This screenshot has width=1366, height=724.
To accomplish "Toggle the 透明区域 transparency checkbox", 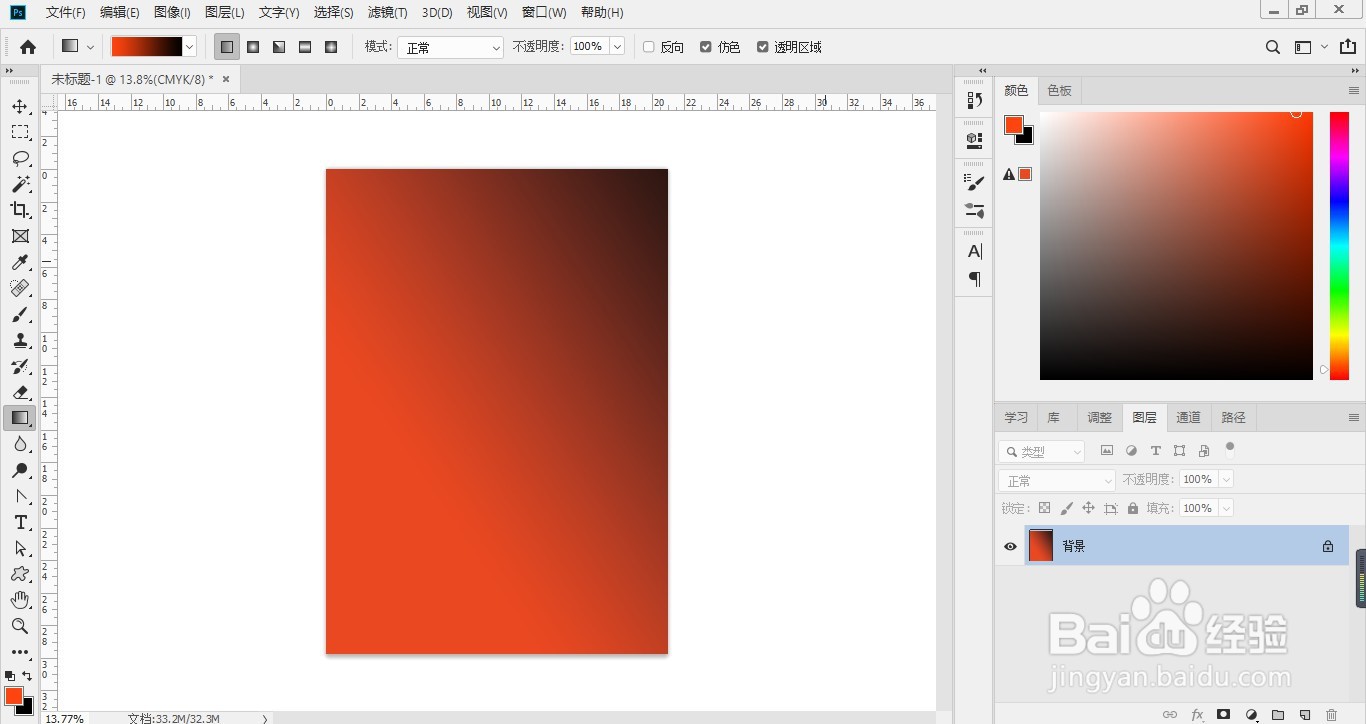I will click(x=763, y=47).
